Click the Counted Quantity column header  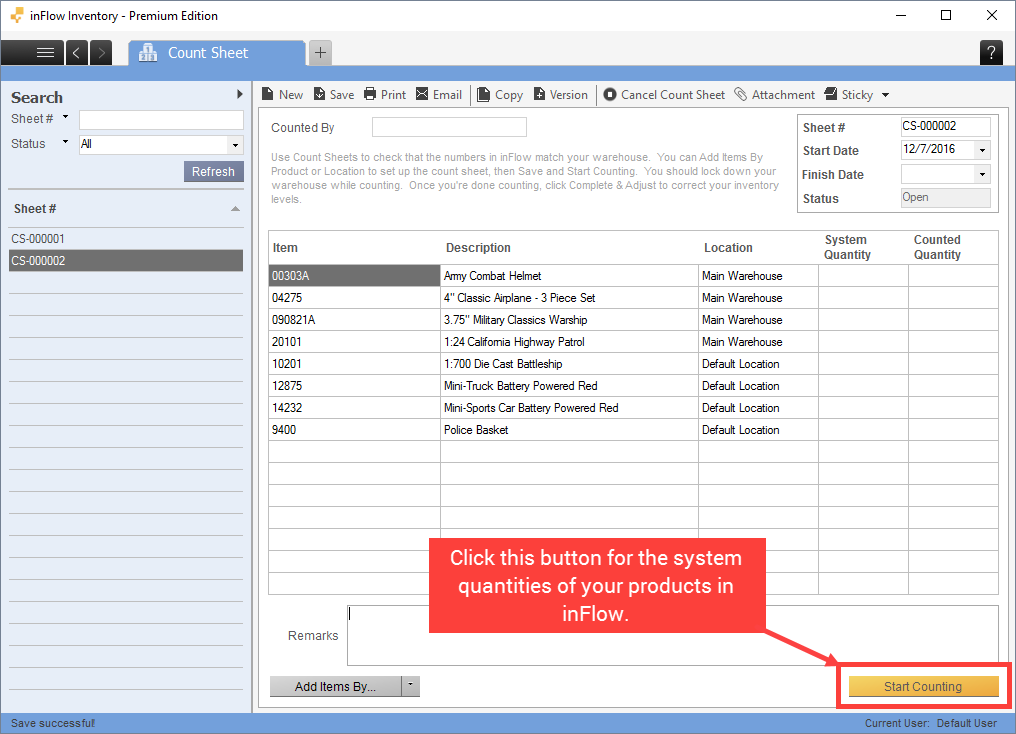953,247
